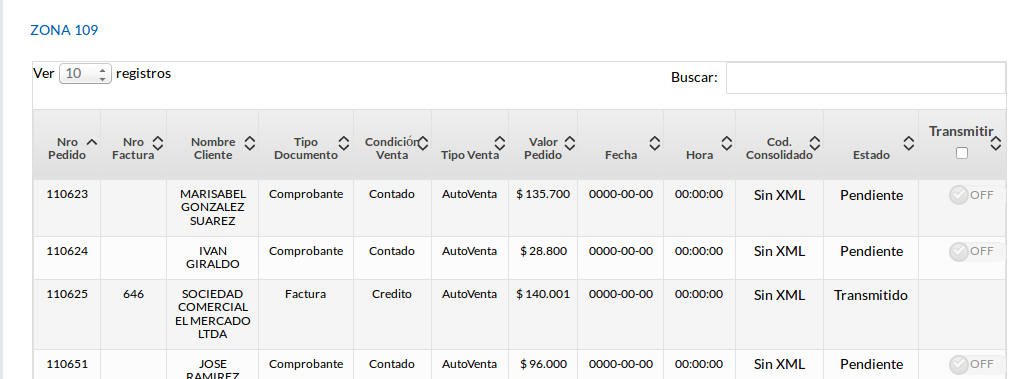Enable transmit switch for order 110624
The width and height of the screenshot is (1018, 379).
click(972, 251)
